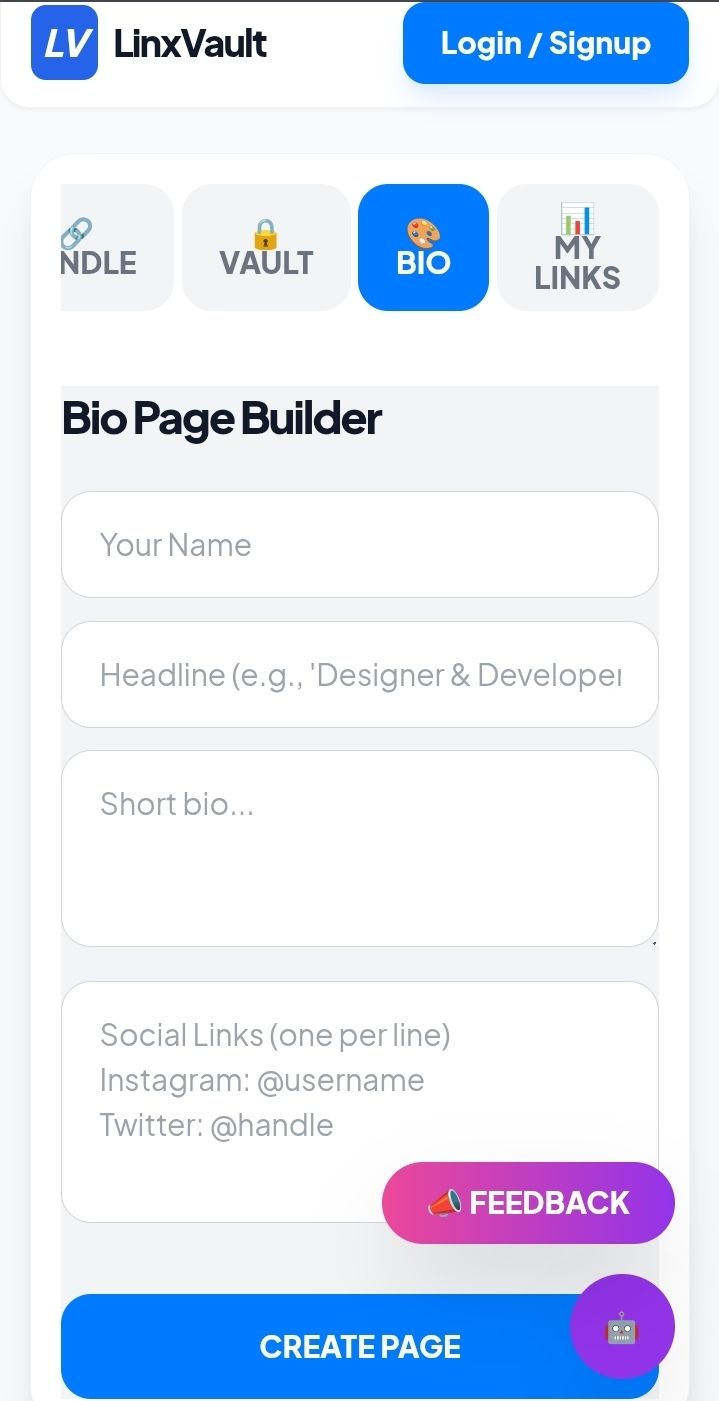Click into the Headline text field
This screenshot has height=1401, width=719.
[x=359, y=675]
